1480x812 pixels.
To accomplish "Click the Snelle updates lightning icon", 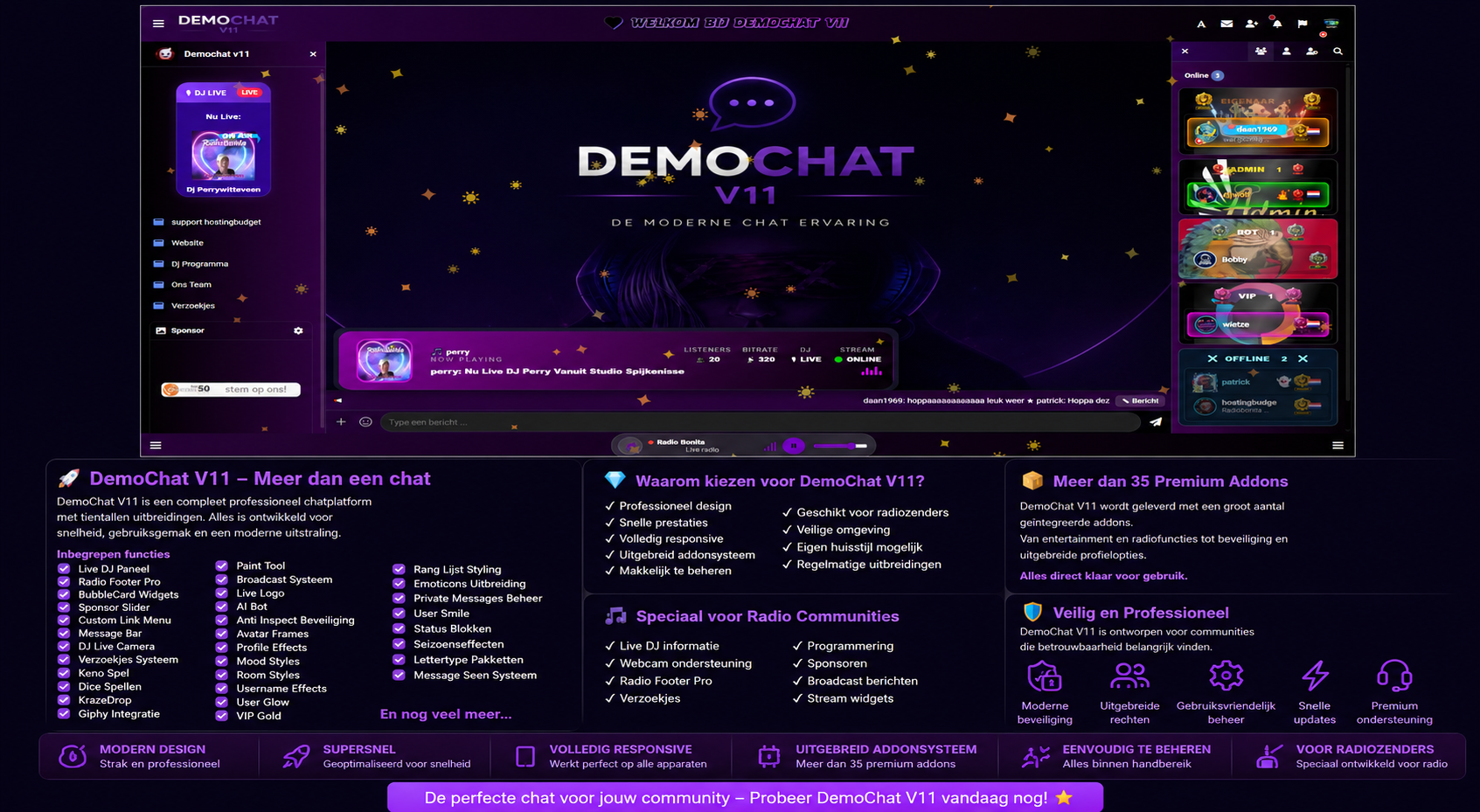I will pos(1315,676).
